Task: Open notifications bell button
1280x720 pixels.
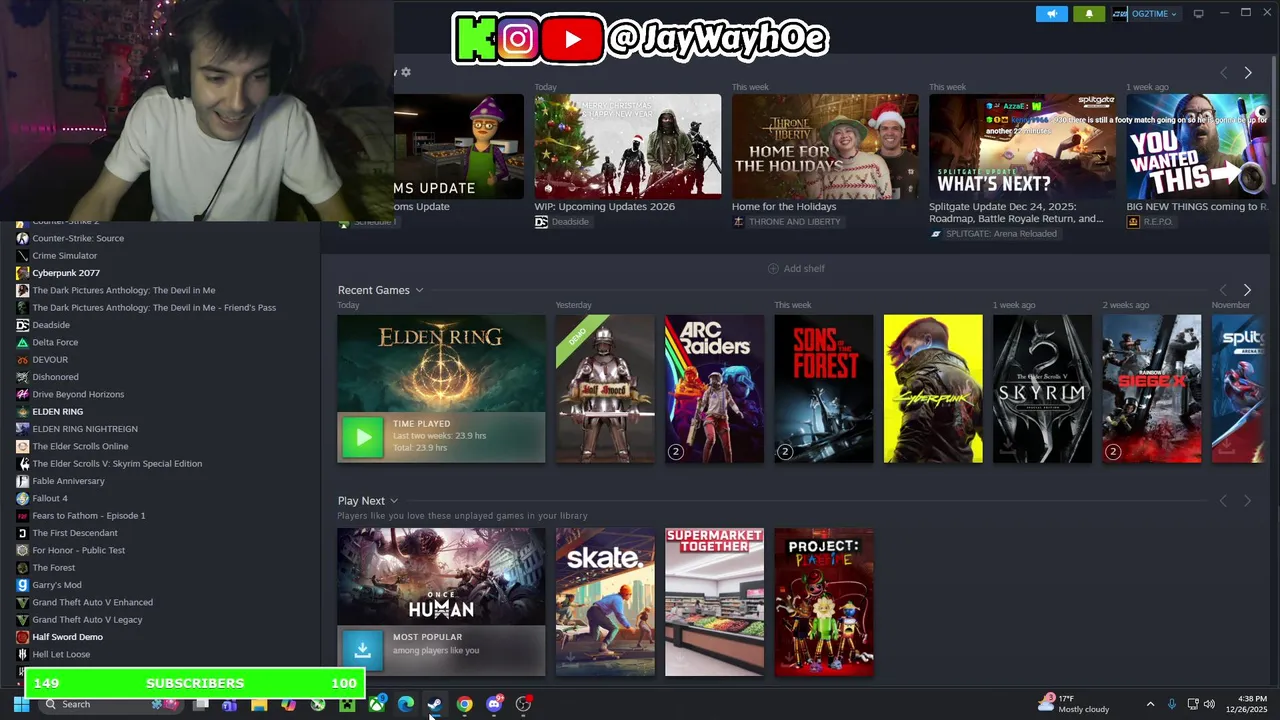Action: click(1089, 14)
